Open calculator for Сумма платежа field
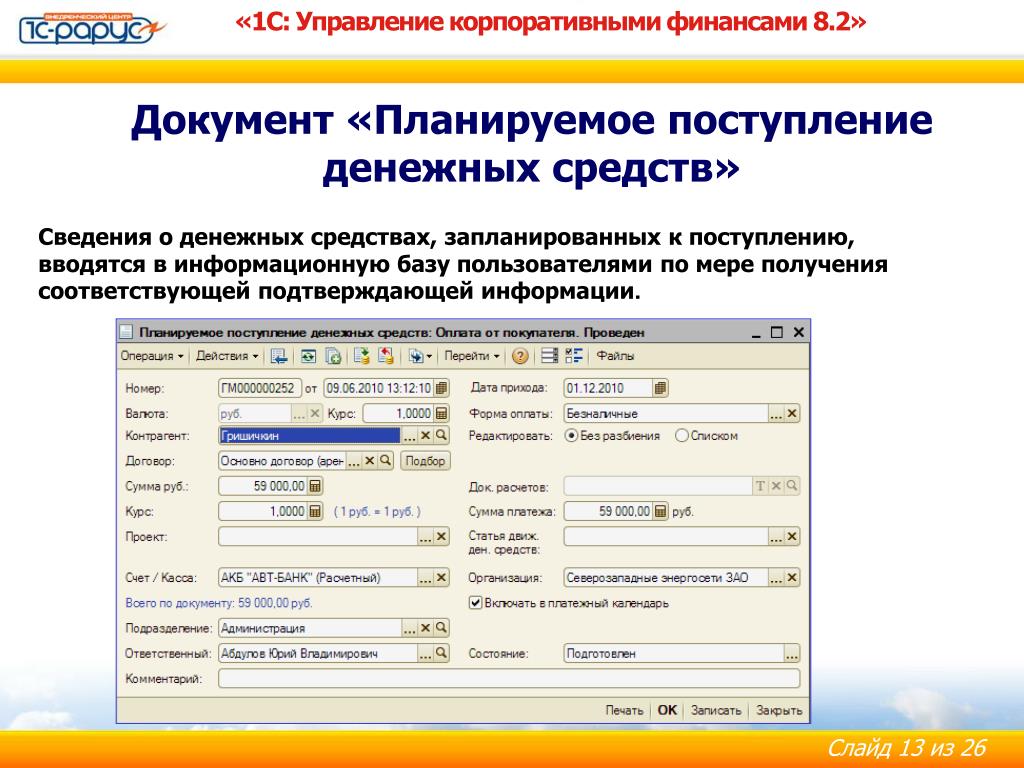This screenshot has width=1024, height=768. (x=660, y=511)
